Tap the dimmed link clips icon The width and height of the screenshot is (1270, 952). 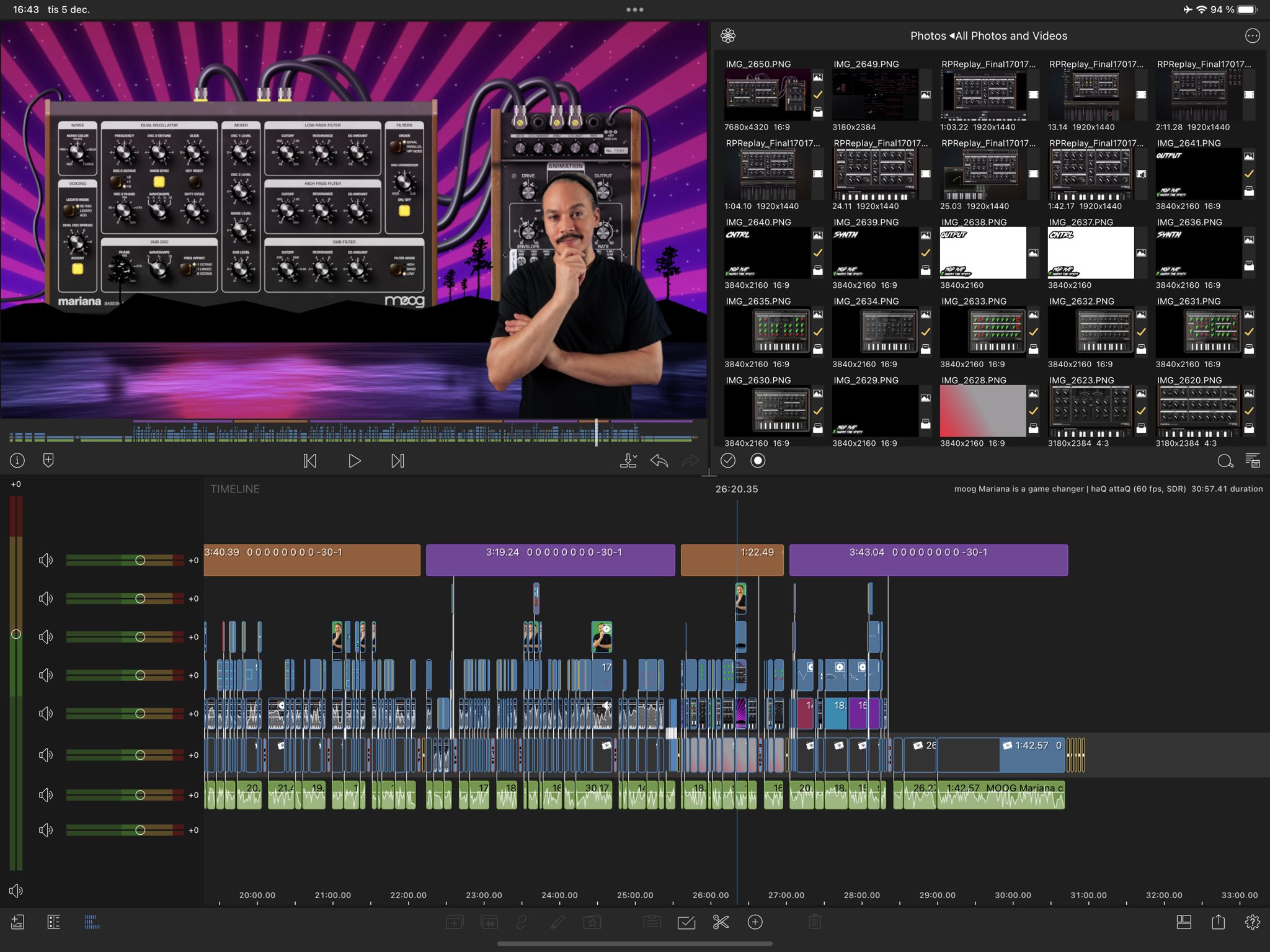click(522, 922)
